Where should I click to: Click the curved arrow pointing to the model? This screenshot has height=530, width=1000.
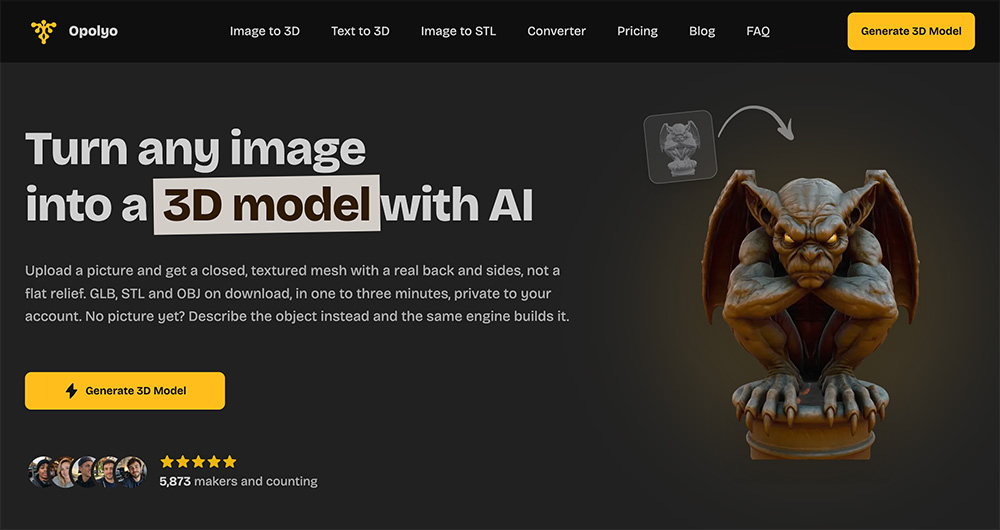[756, 122]
